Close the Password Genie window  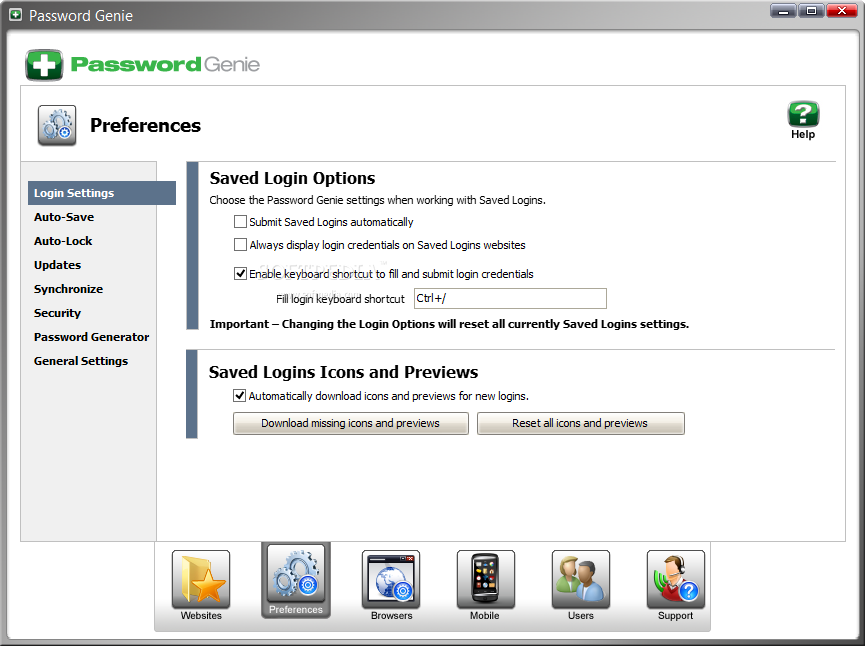(842, 10)
